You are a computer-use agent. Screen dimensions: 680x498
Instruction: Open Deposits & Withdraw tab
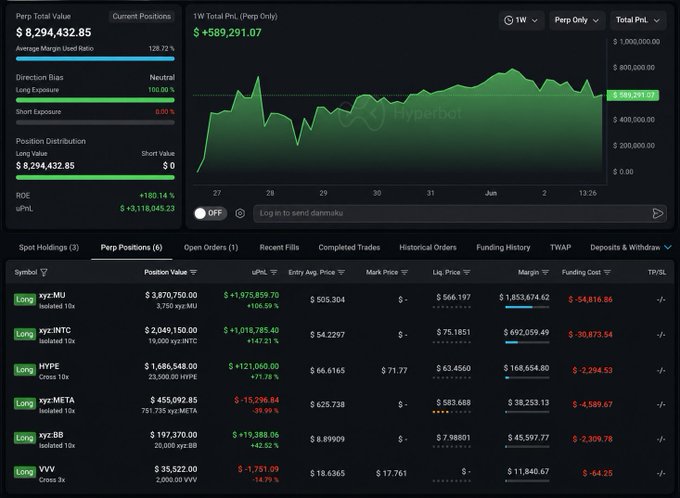click(625, 247)
